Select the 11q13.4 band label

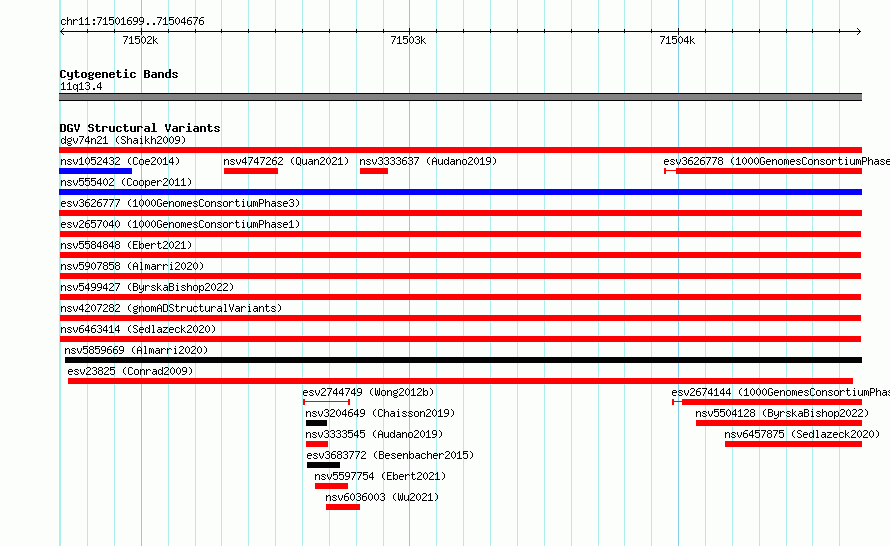click(81, 86)
